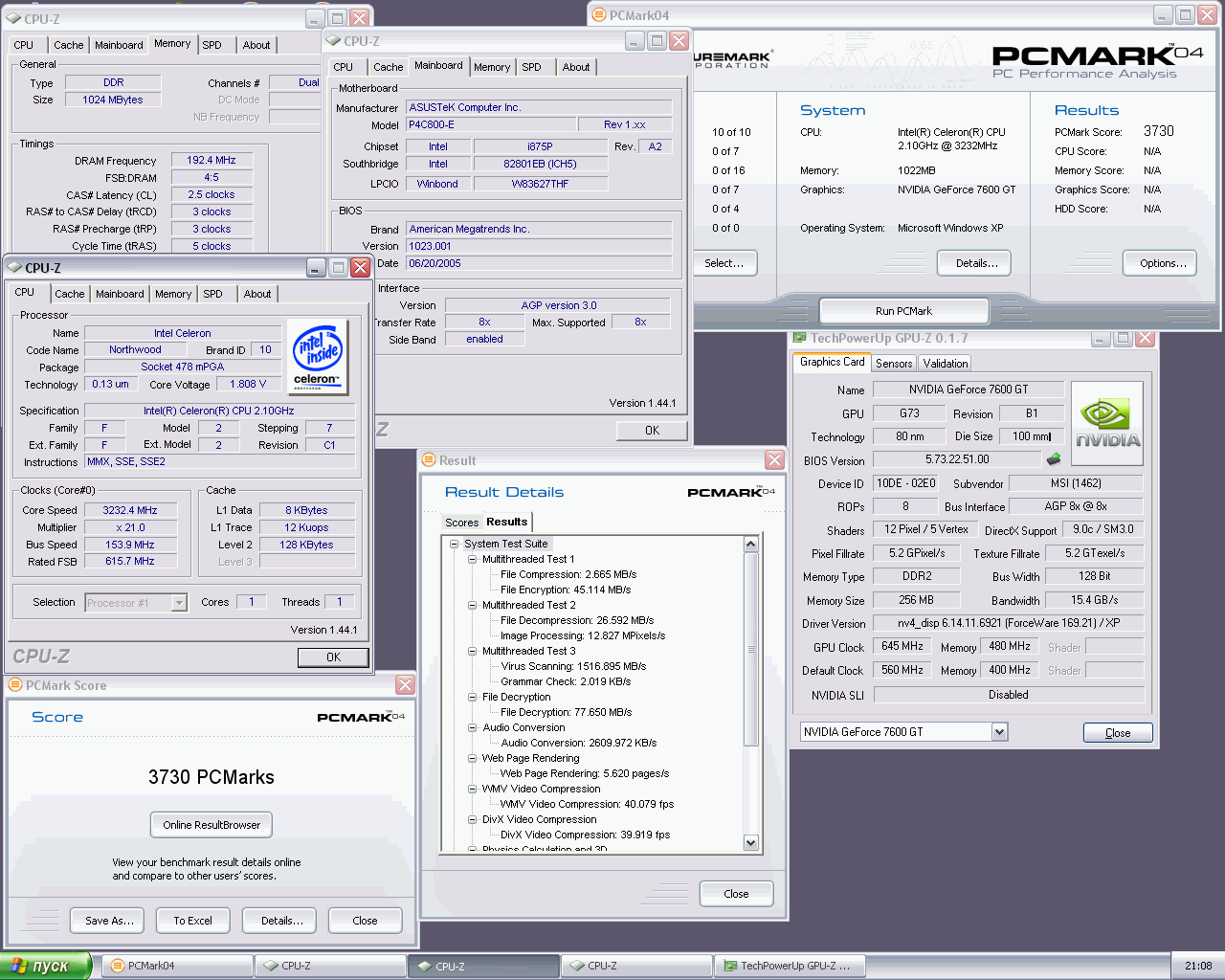Viewport: 1225px width, 980px height.
Task: Click the '3232.4 MHz' Core Speed value
Action: tap(130, 510)
